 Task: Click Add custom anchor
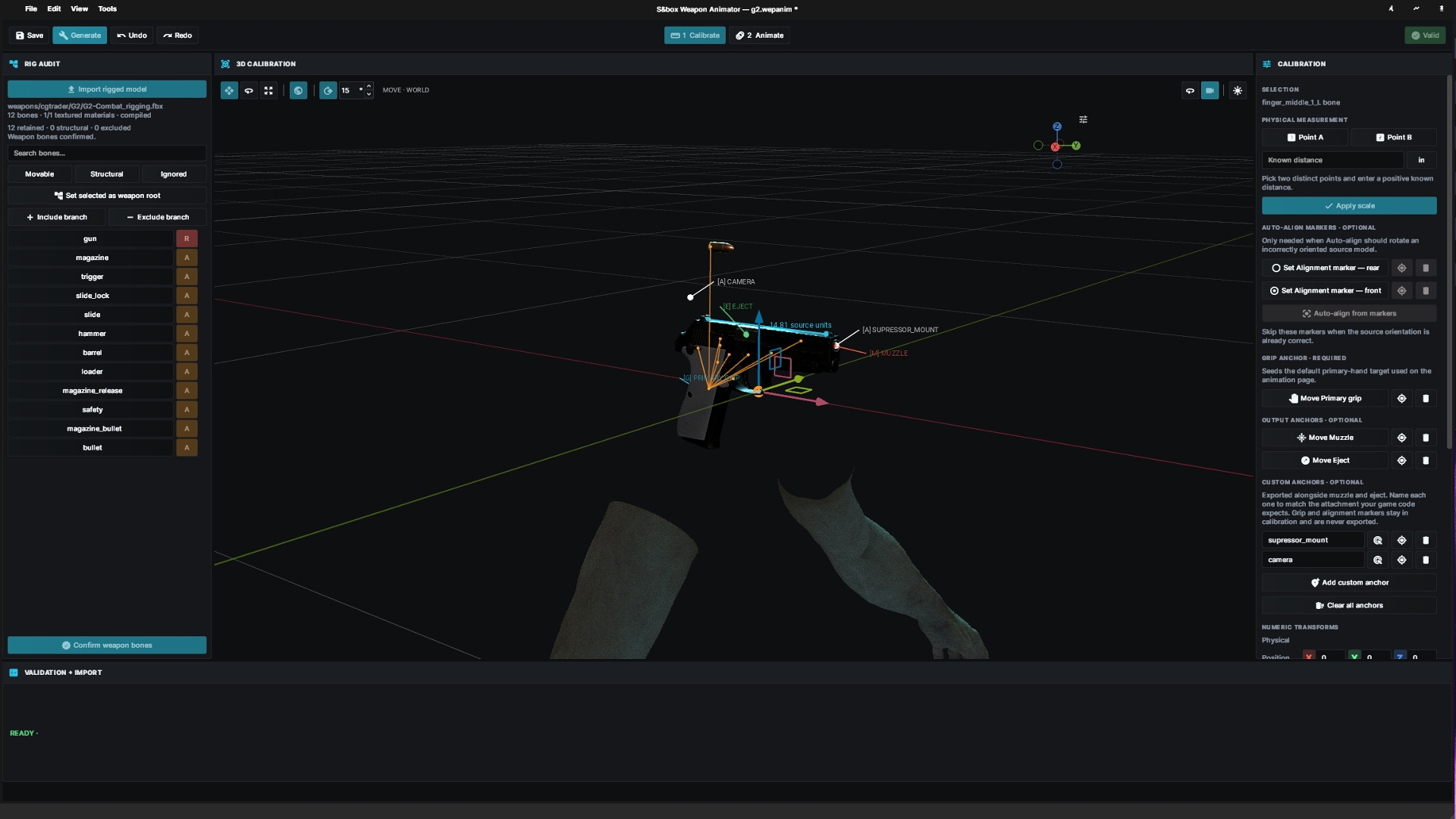tap(1349, 583)
